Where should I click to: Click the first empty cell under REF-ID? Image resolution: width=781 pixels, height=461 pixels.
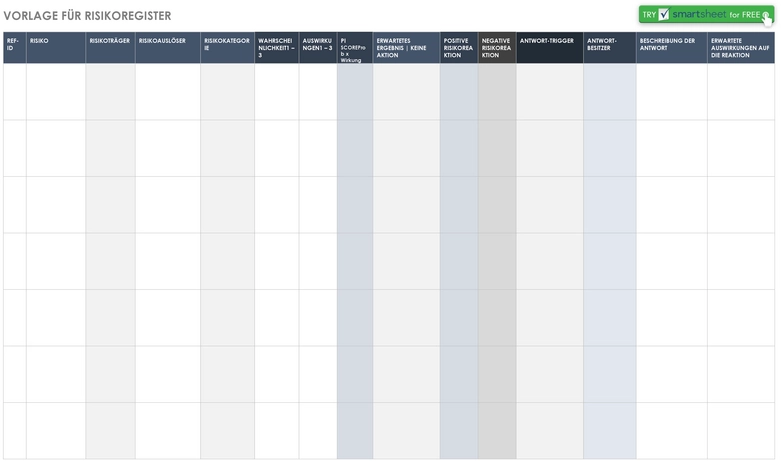pyautogui.click(x=15, y=92)
